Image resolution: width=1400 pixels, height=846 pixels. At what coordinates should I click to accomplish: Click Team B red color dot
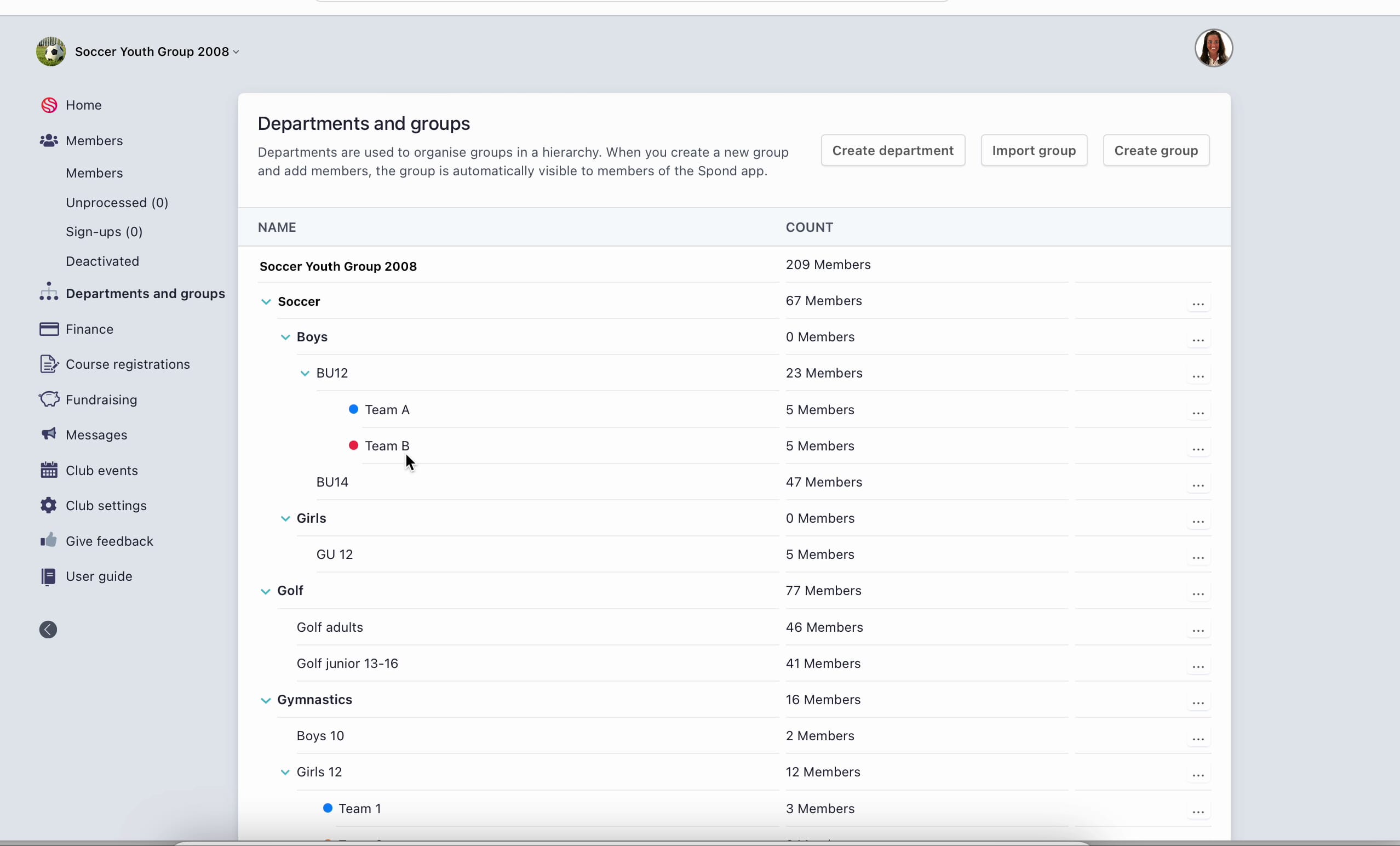tap(353, 446)
